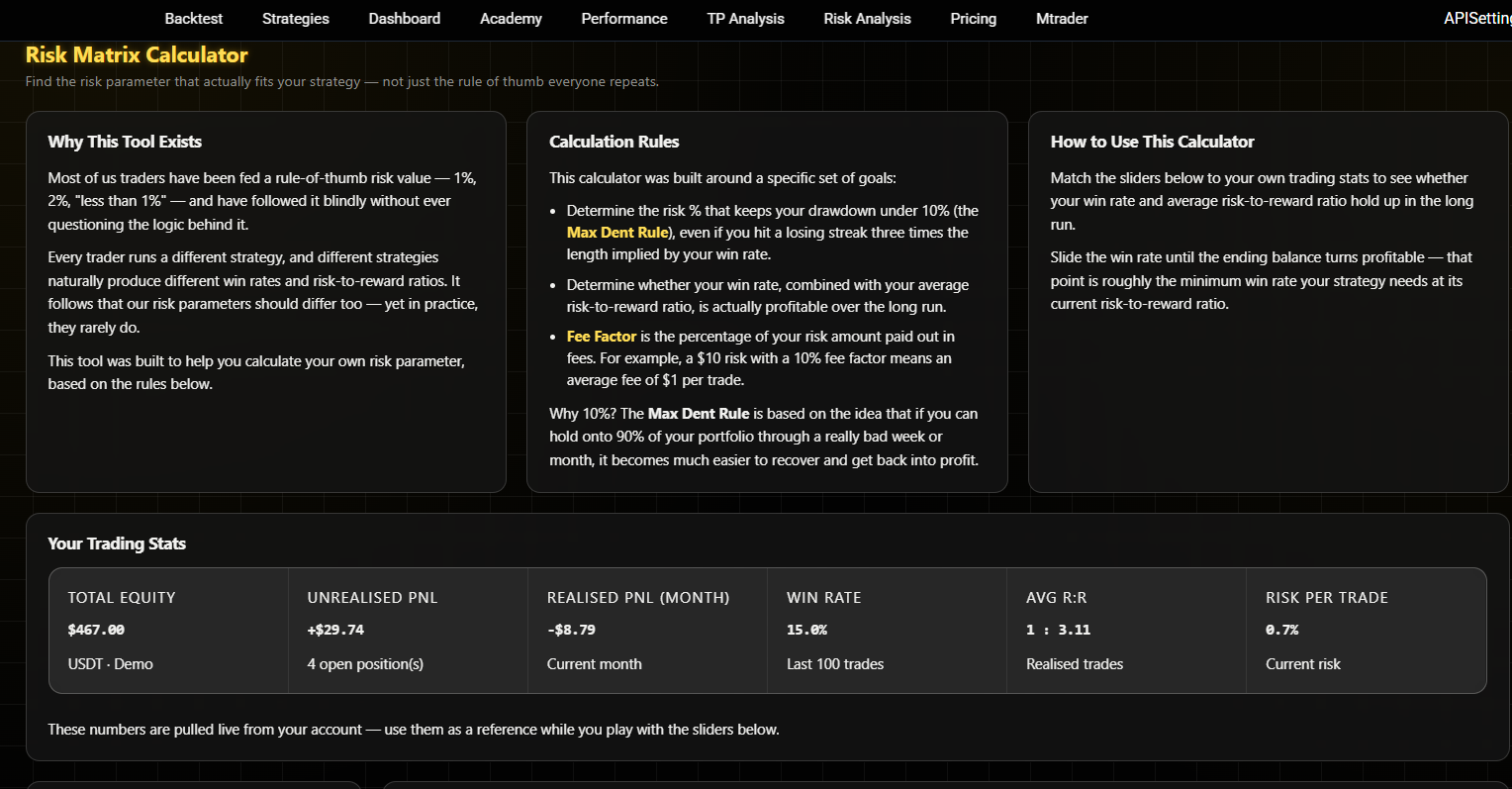1512x789 pixels.
Task: Click the Last 100 trades label
Action: coord(835,664)
